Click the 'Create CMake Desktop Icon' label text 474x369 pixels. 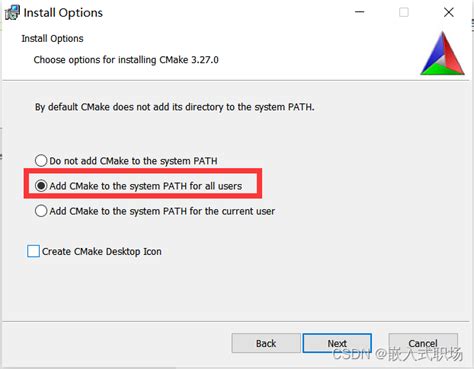pos(102,251)
